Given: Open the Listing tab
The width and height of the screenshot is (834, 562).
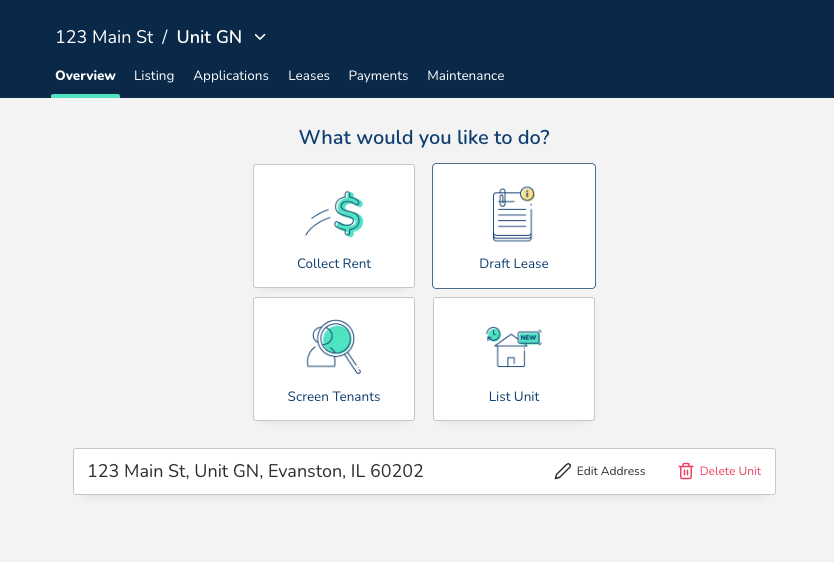Looking at the screenshot, I should 154,76.
